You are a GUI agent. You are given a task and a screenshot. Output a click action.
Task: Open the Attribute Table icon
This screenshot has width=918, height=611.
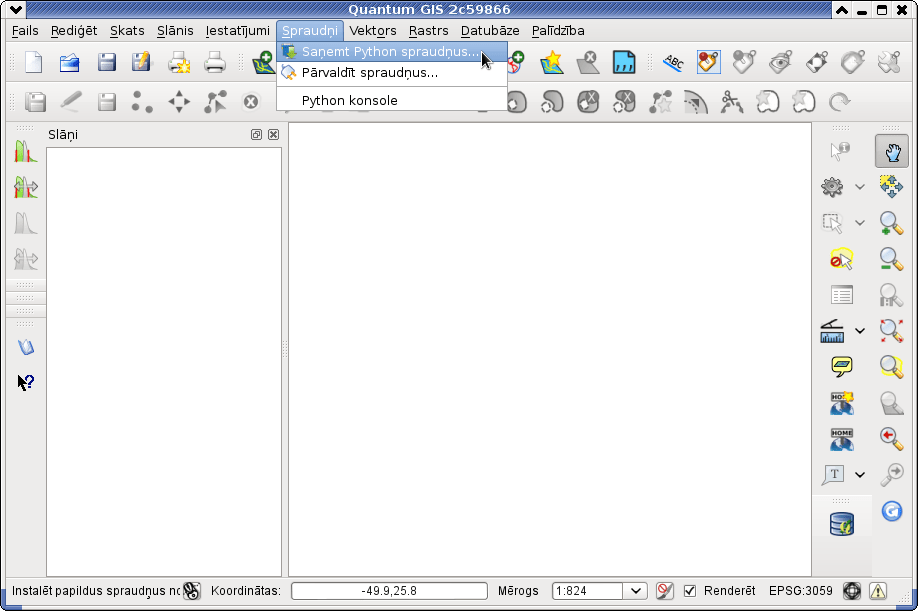pyautogui.click(x=841, y=295)
